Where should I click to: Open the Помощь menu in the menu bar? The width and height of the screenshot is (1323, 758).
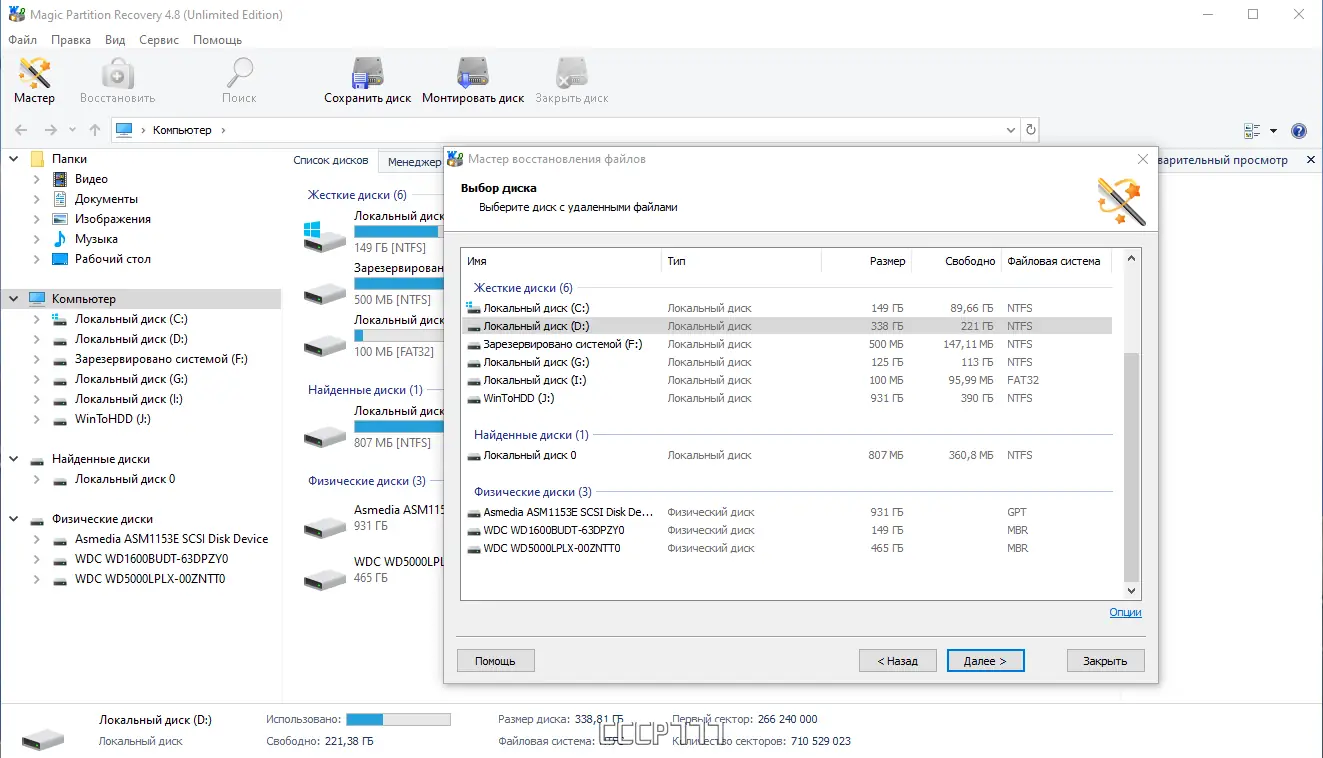click(217, 40)
